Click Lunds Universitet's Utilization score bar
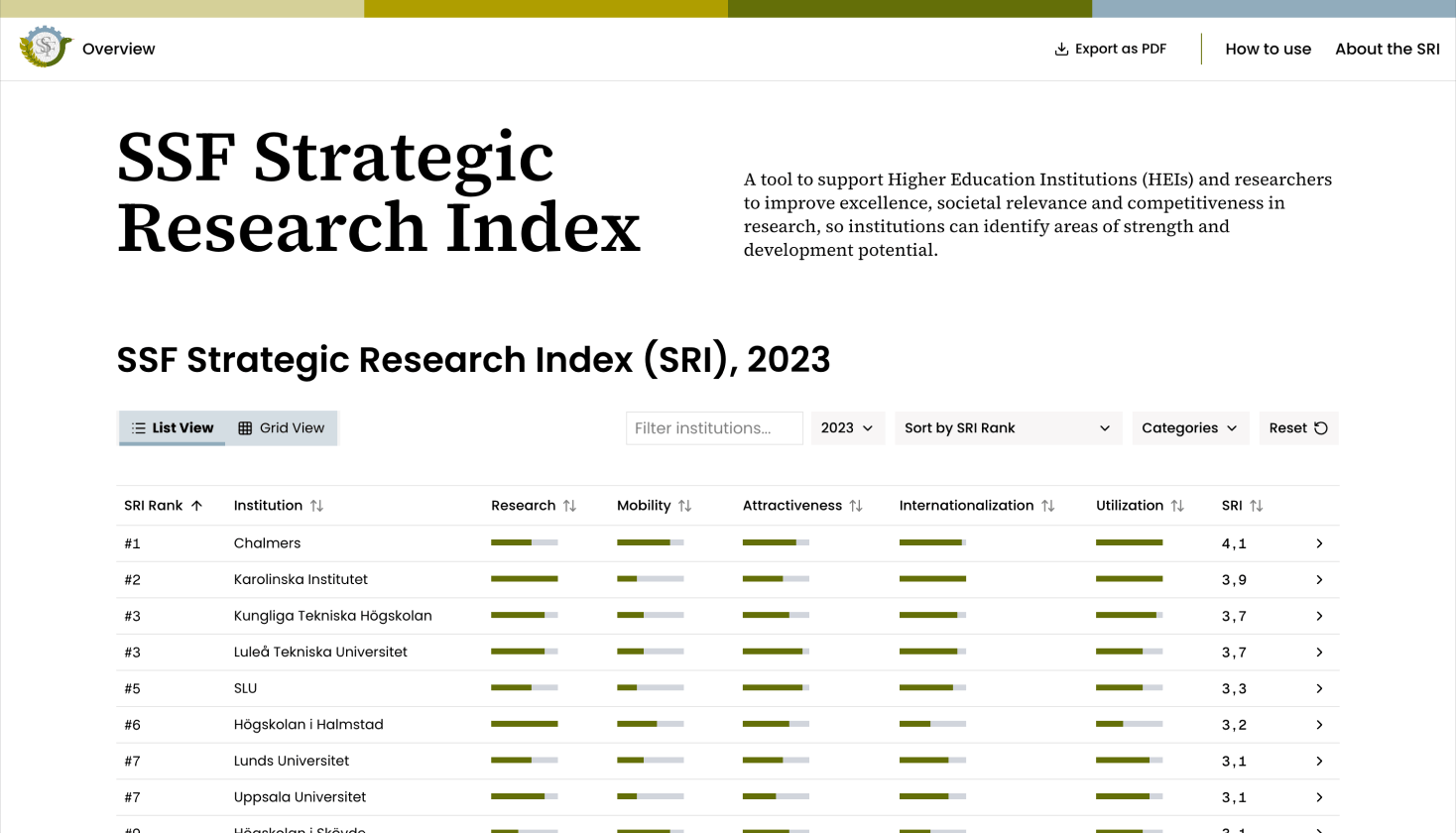The width and height of the screenshot is (1456, 833). click(x=1130, y=761)
